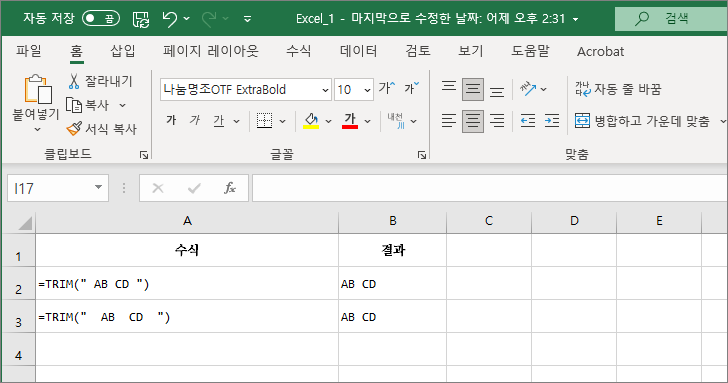Open the Undo history dropdown arrow
This screenshot has width=728, height=383.
pos(187,19)
